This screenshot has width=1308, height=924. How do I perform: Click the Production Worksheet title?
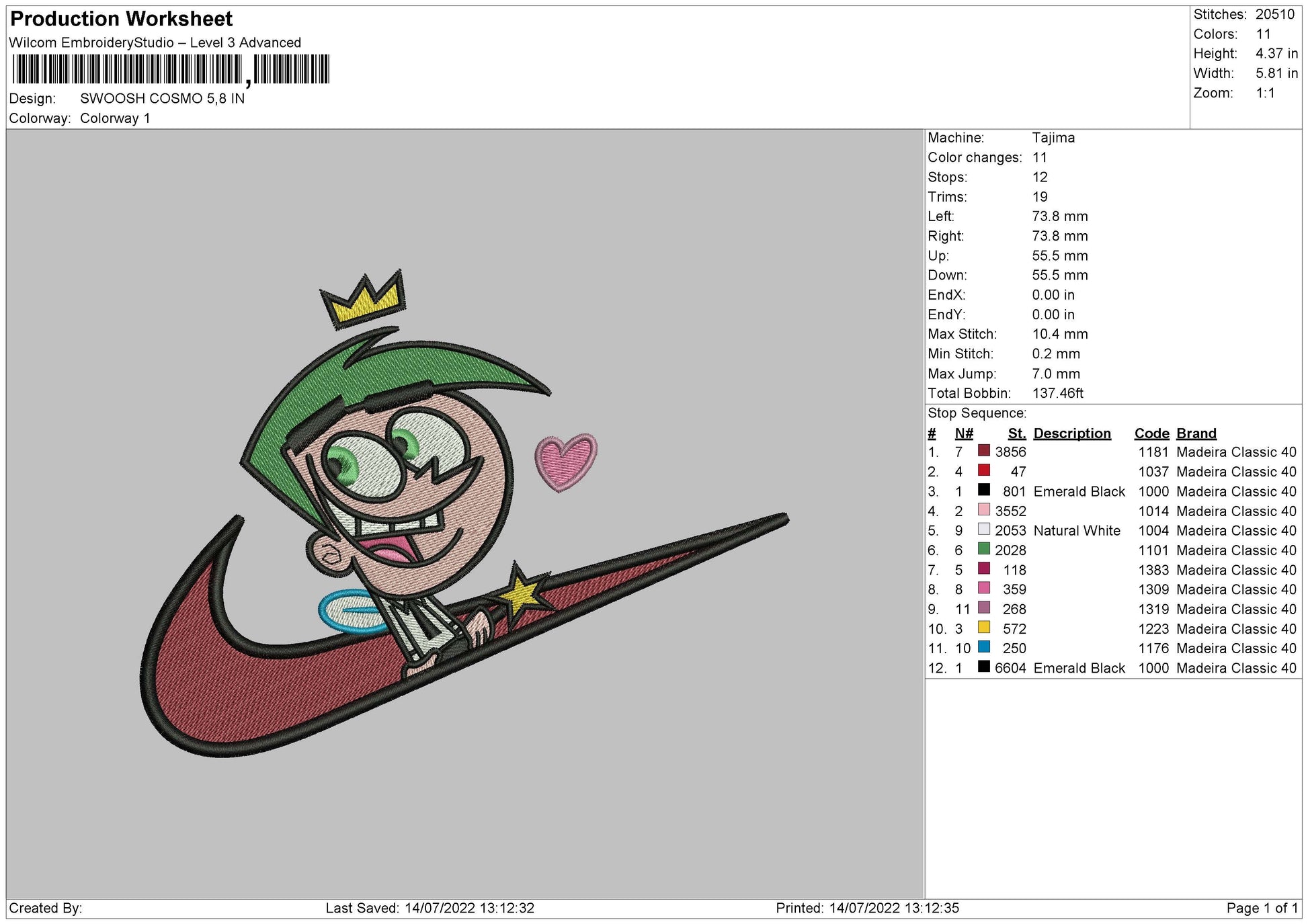click(122, 19)
